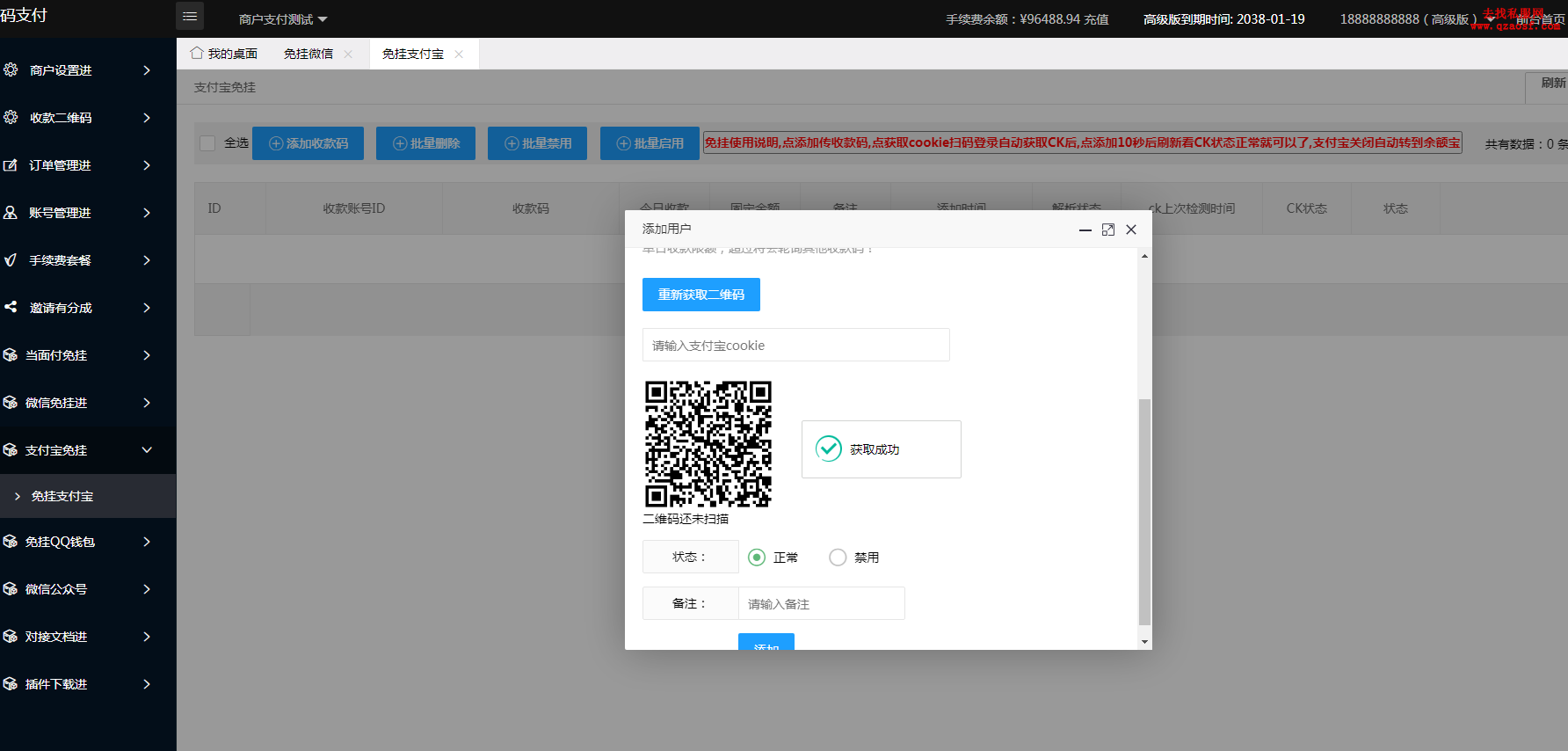Click the vertical scrollbar thumb in 添加用户 dialog
This screenshot has height=751, width=1568.
[x=1144, y=512]
